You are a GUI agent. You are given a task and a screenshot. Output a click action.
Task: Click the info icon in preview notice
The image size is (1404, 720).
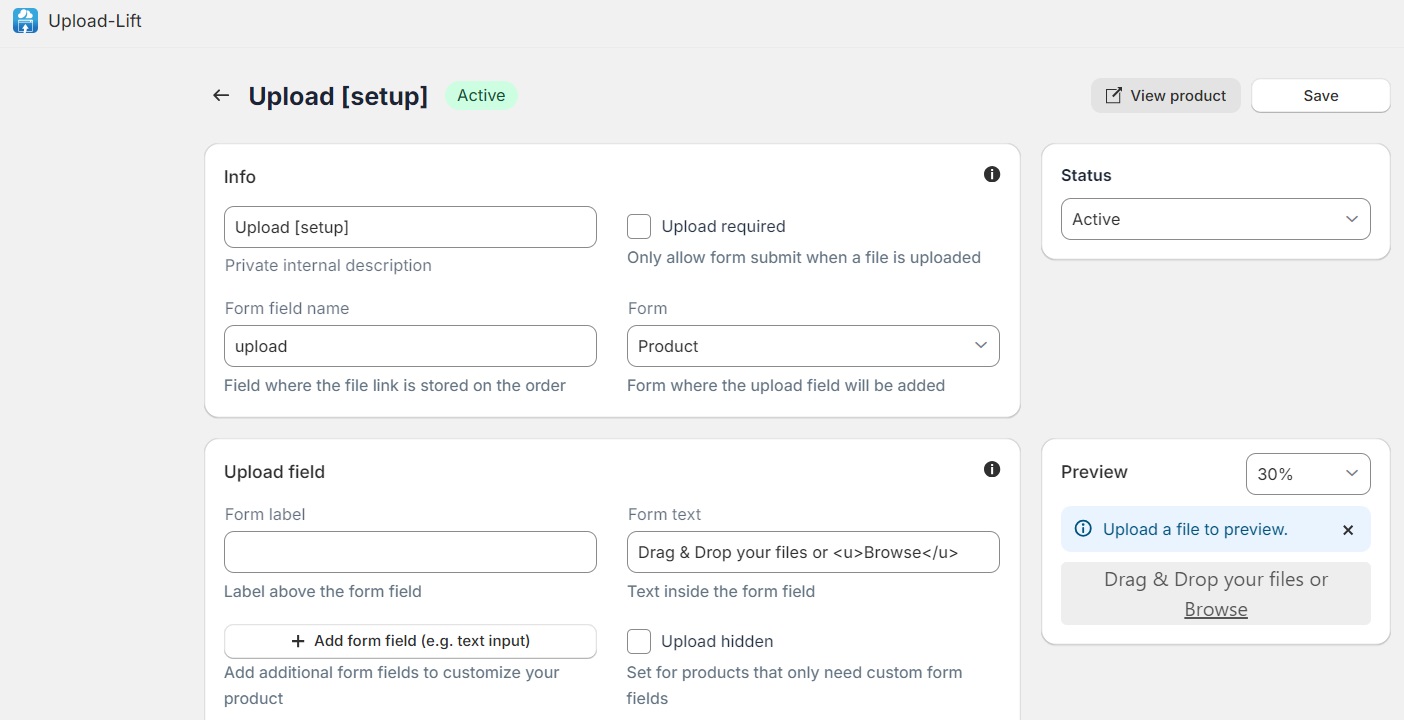[x=1085, y=529]
